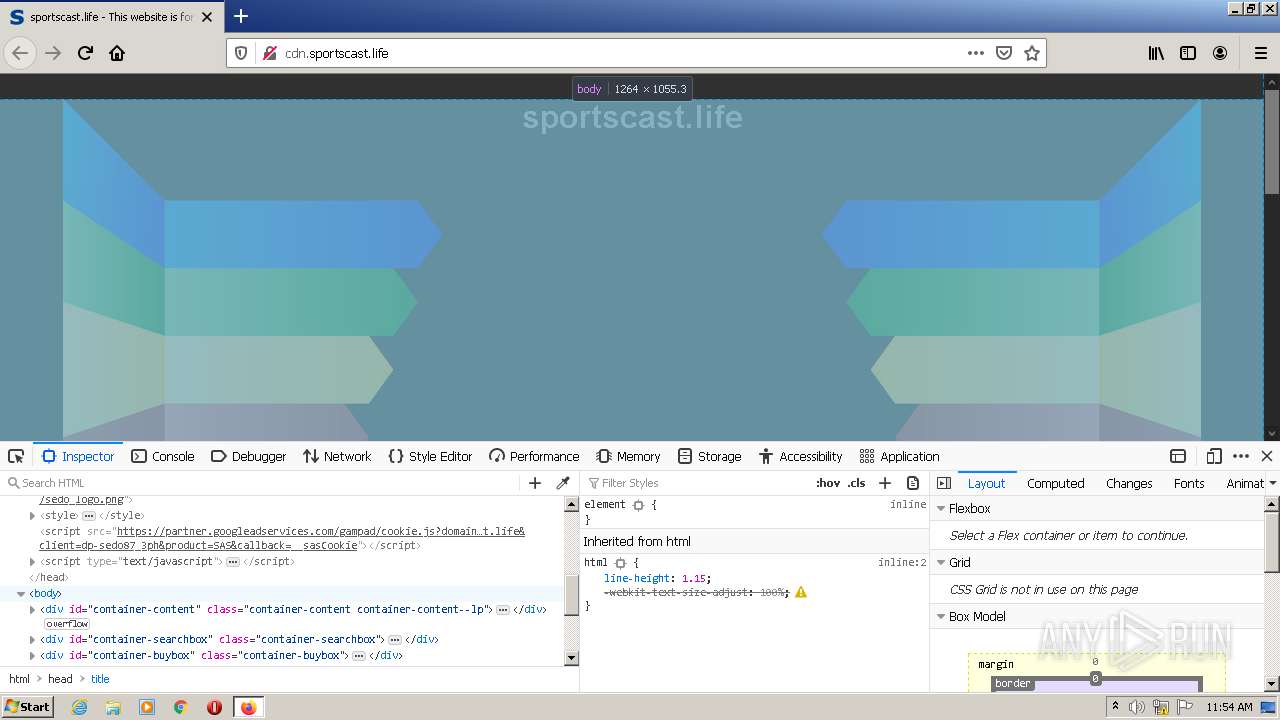Activate the pick element from page tool
Viewport: 1280px width, 720px height.
pyautogui.click(x=16, y=456)
